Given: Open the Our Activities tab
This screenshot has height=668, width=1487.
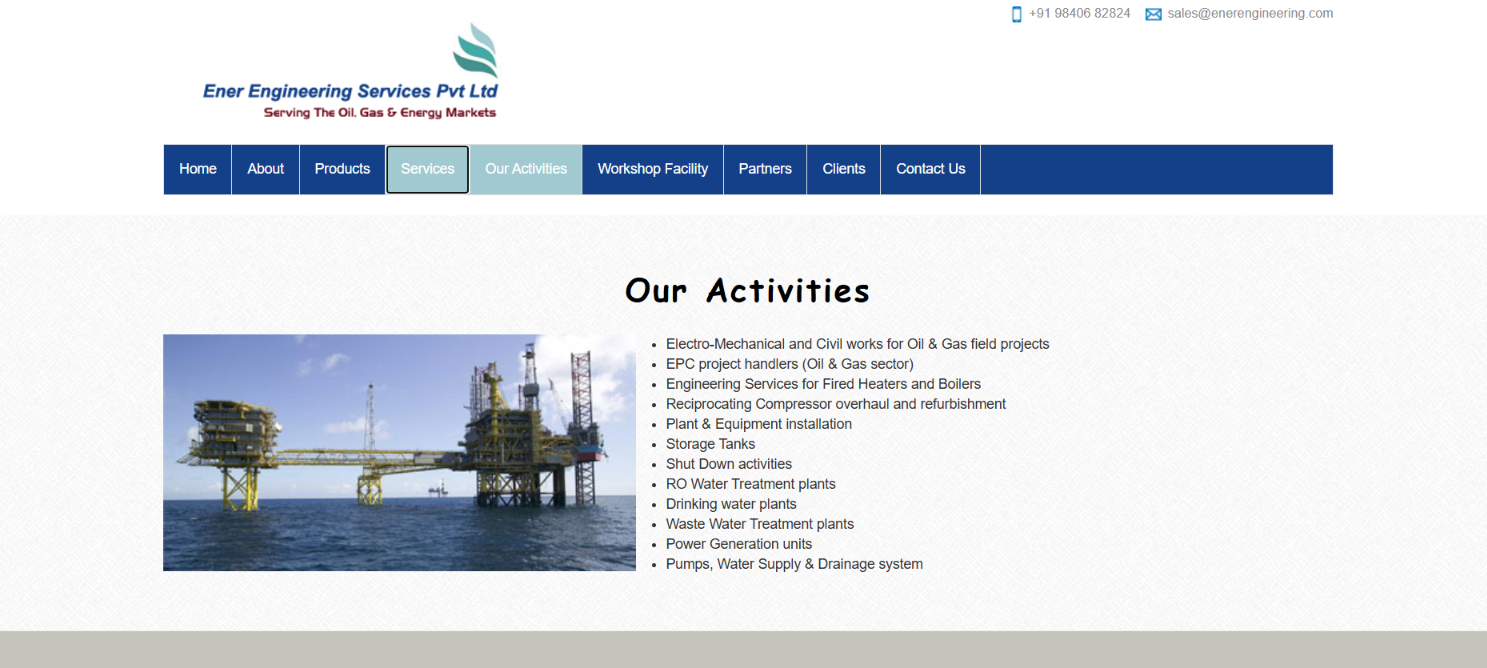Looking at the screenshot, I should click(526, 169).
